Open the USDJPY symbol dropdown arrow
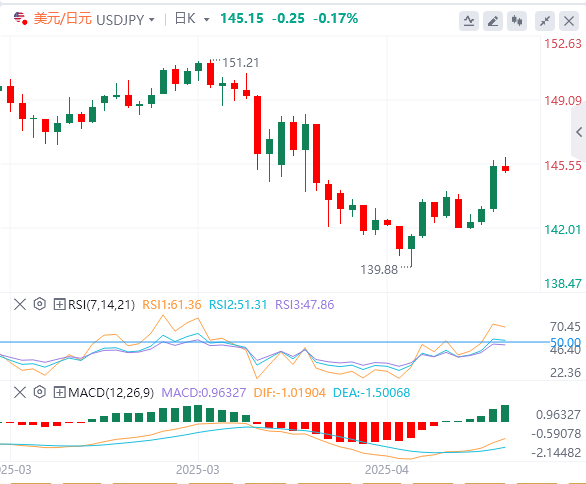The image size is (586, 484). pos(151,19)
